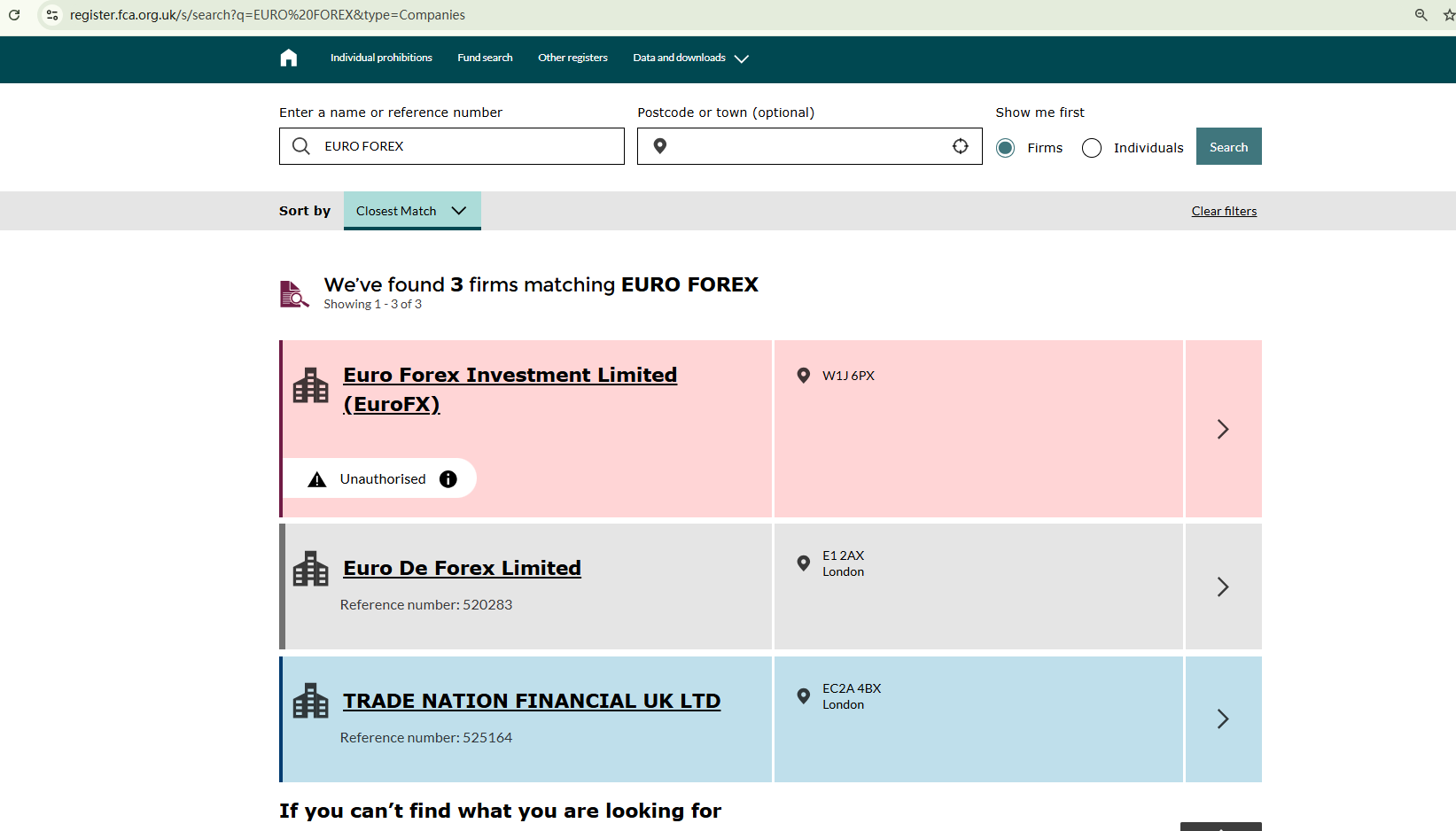Click the use-my-location crosshair icon
Screen dimensions: 1456x831
960,146
